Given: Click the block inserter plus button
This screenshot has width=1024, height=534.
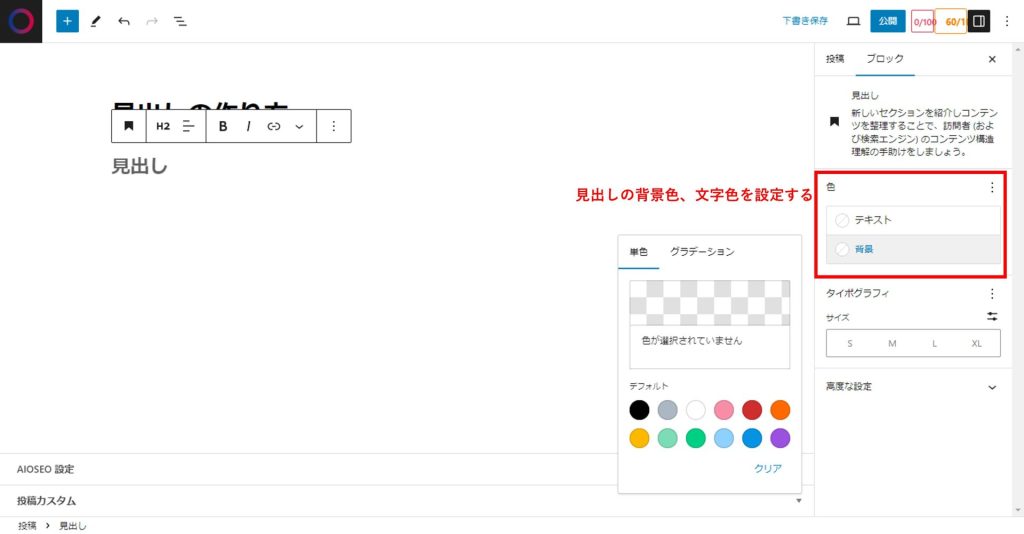Looking at the screenshot, I should click(67, 21).
